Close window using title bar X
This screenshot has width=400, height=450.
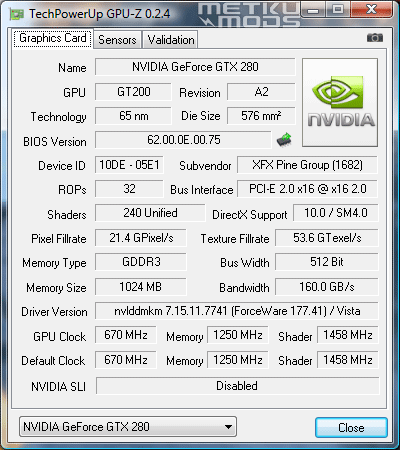click(x=371, y=10)
